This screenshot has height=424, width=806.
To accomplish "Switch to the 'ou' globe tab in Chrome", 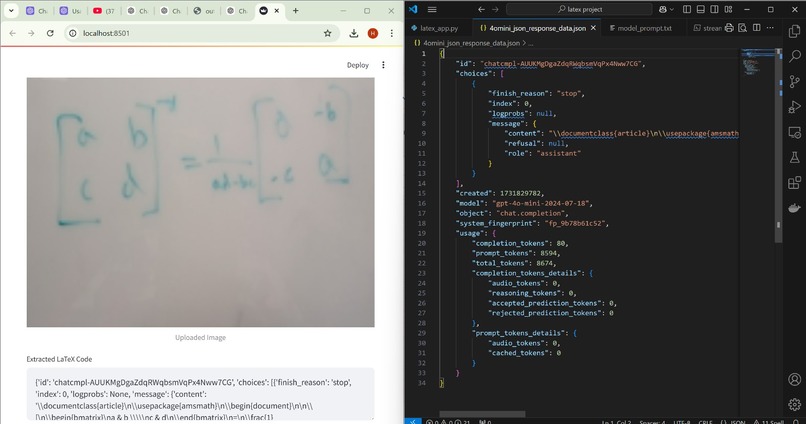I will [x=204, y=10].
